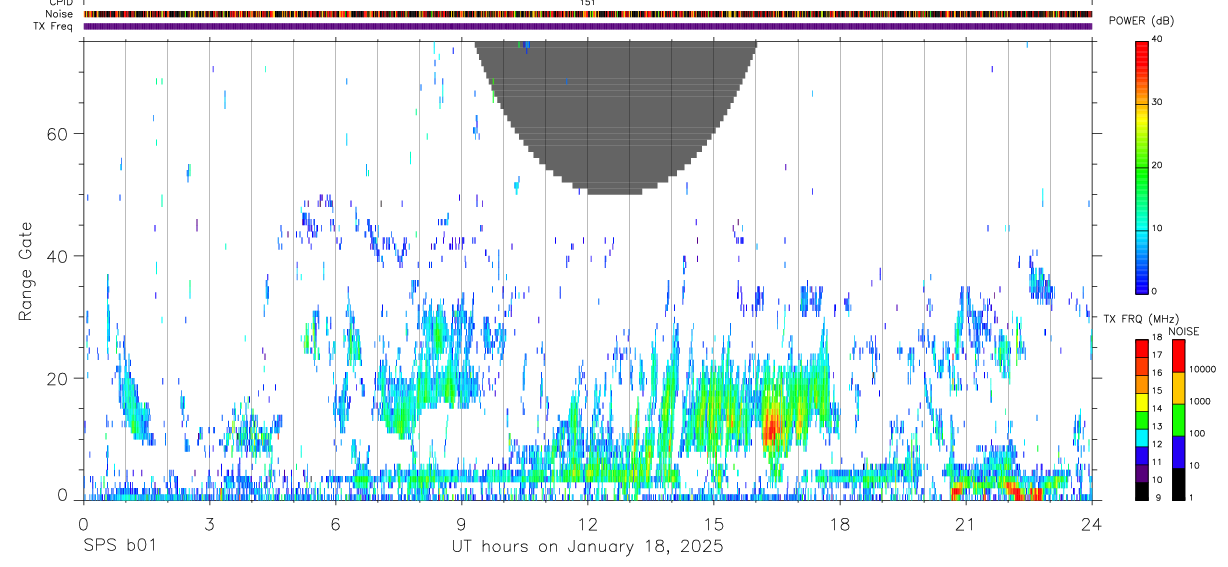The height and width of the screenshot is (567, 1228).
Task: Click the '3' tick on the UT hours axis
Action: pos(209,523)
